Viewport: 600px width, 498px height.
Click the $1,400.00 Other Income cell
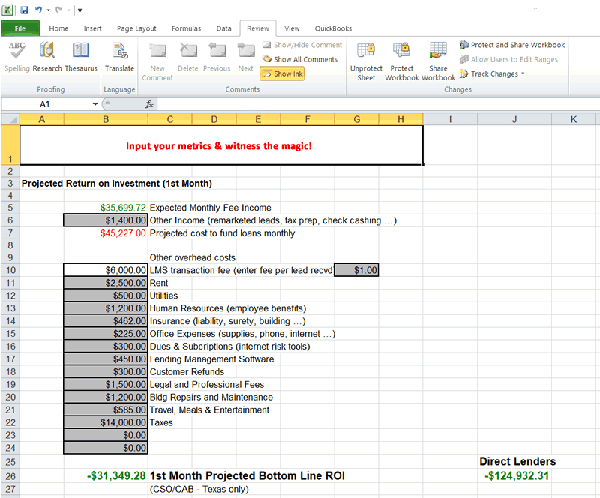tap(106, 220)
